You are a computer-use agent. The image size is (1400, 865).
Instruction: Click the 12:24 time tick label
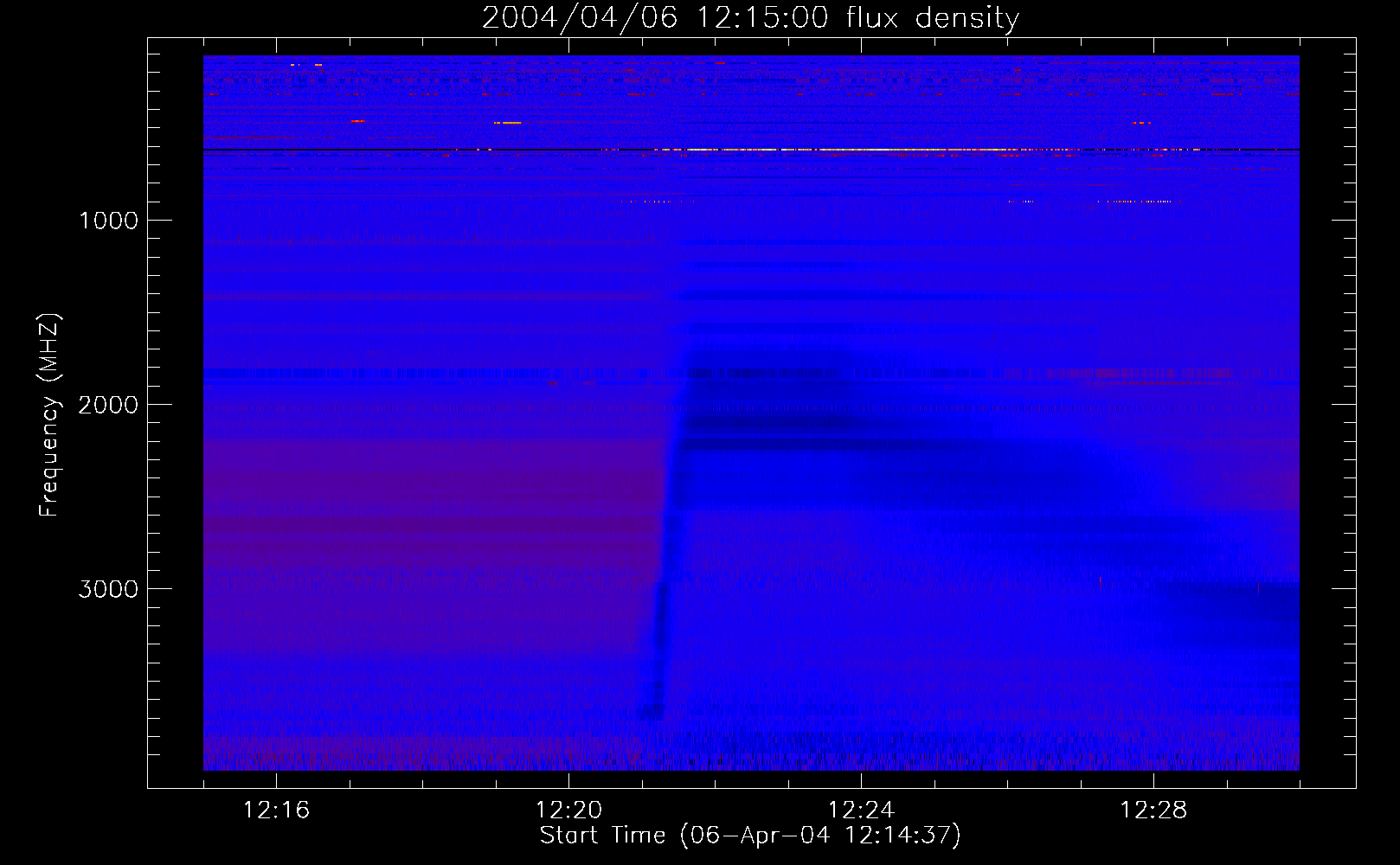pyautogui.click(x=861, y=811)
